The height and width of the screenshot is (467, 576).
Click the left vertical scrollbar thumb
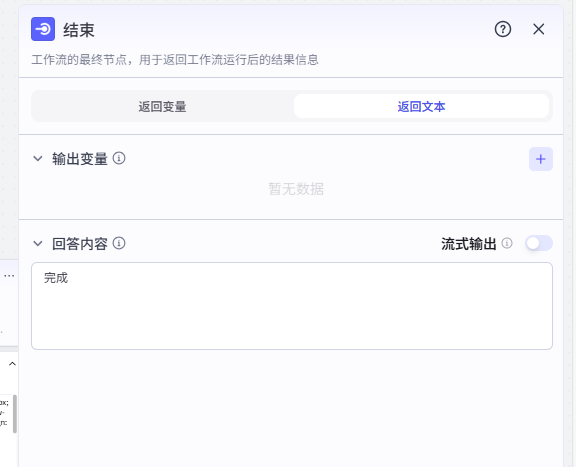[15, 414]
